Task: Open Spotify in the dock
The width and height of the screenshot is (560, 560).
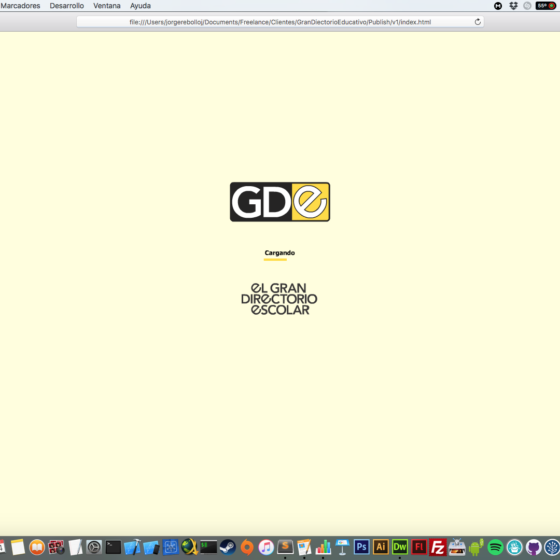Action: point(495,547)
